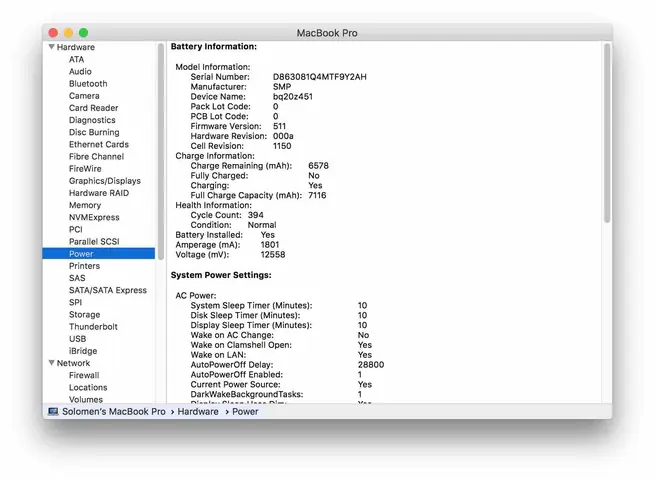
Task: Select NVMExpress in the sidebar
Action: (x=94, y=217)
